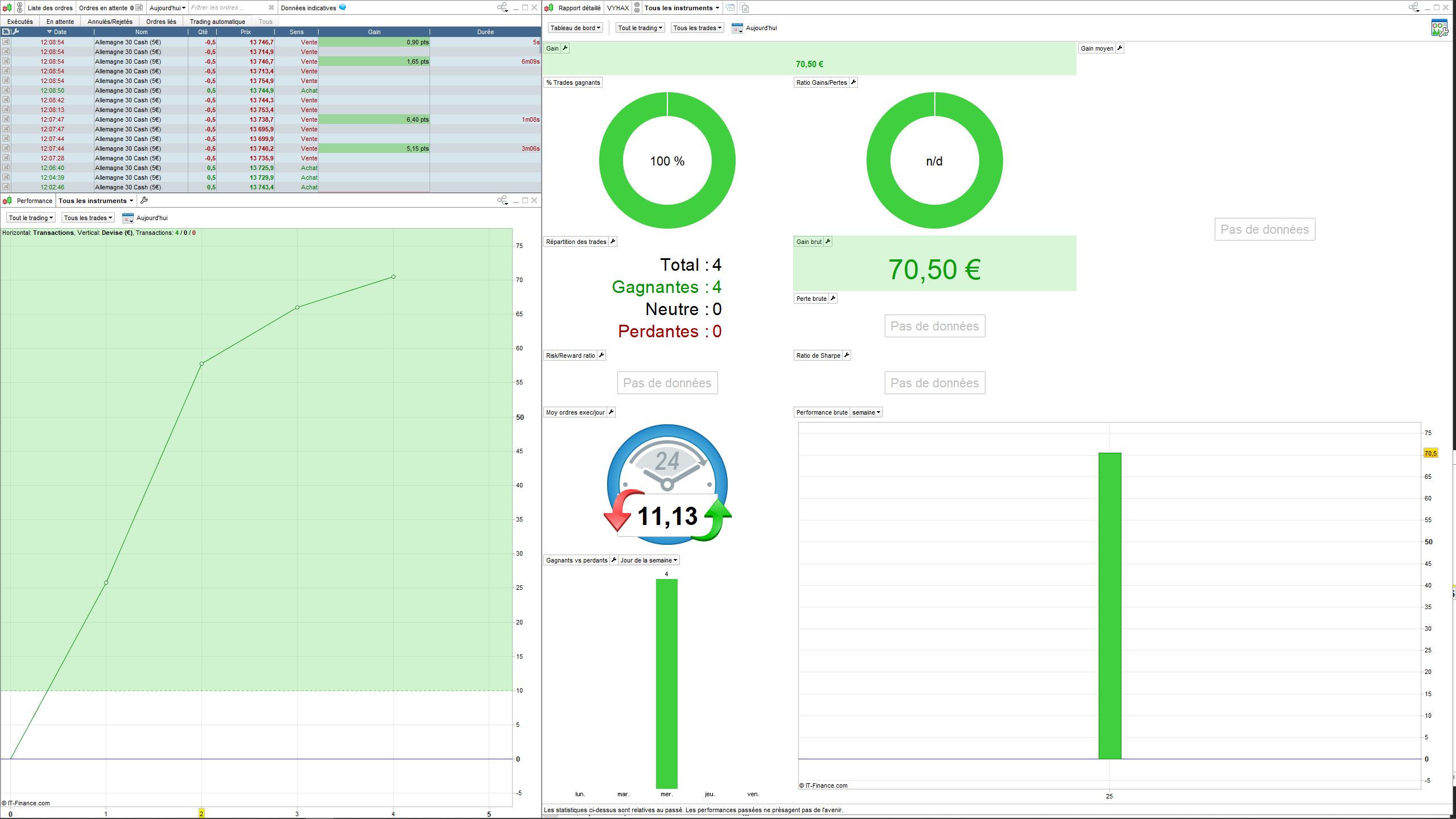
Task: Toggle first order row's left icon
Action: pyautogui.click(x=6, y=42)
